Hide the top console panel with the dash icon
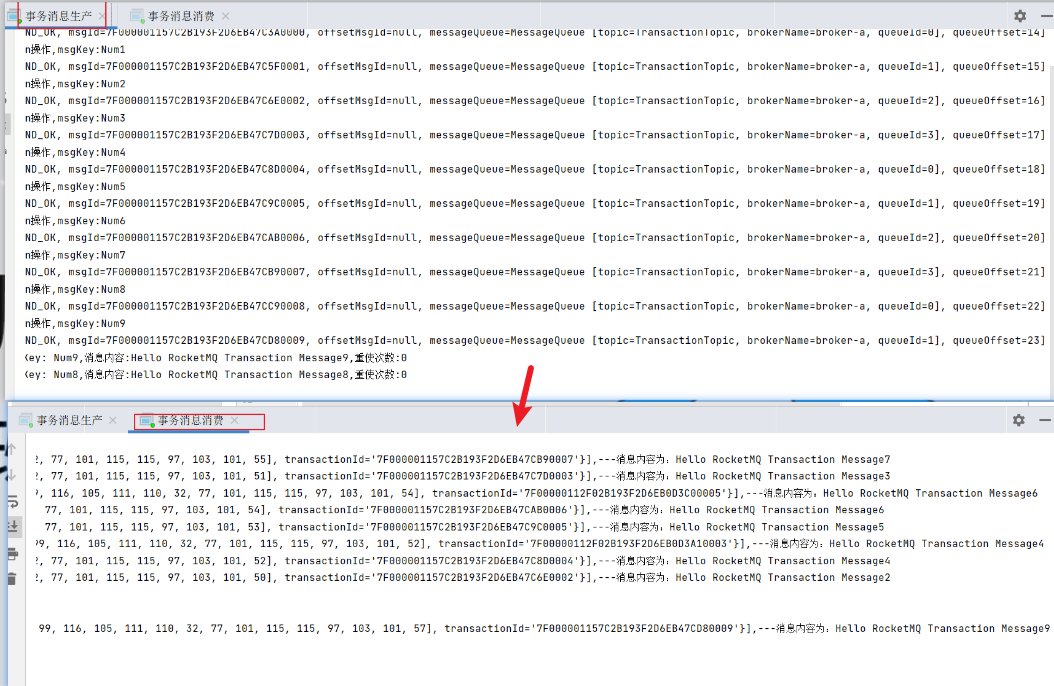The width and height of the screenshot is (1054, 686). 1046,15
